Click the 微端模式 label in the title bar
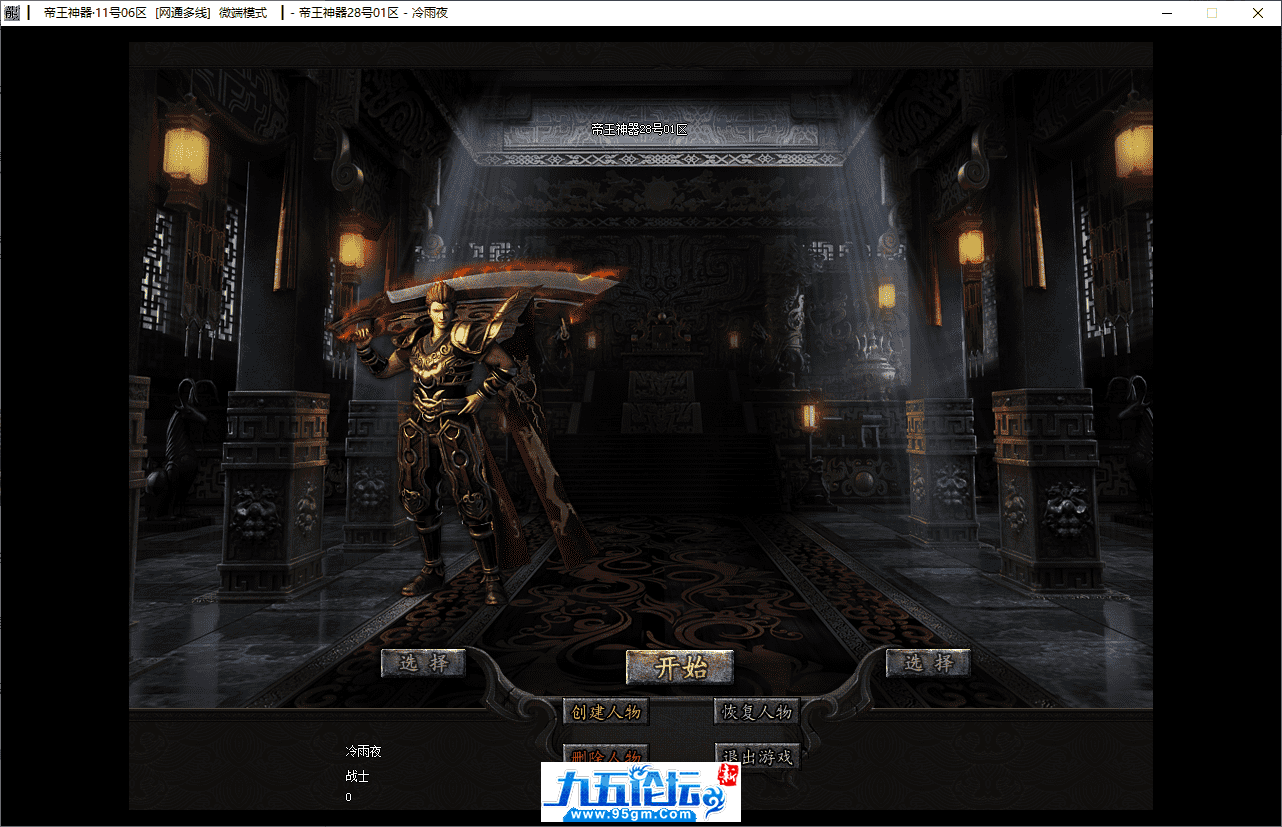Viewport: 1282px width, 827px height. (x=243, y=13)
